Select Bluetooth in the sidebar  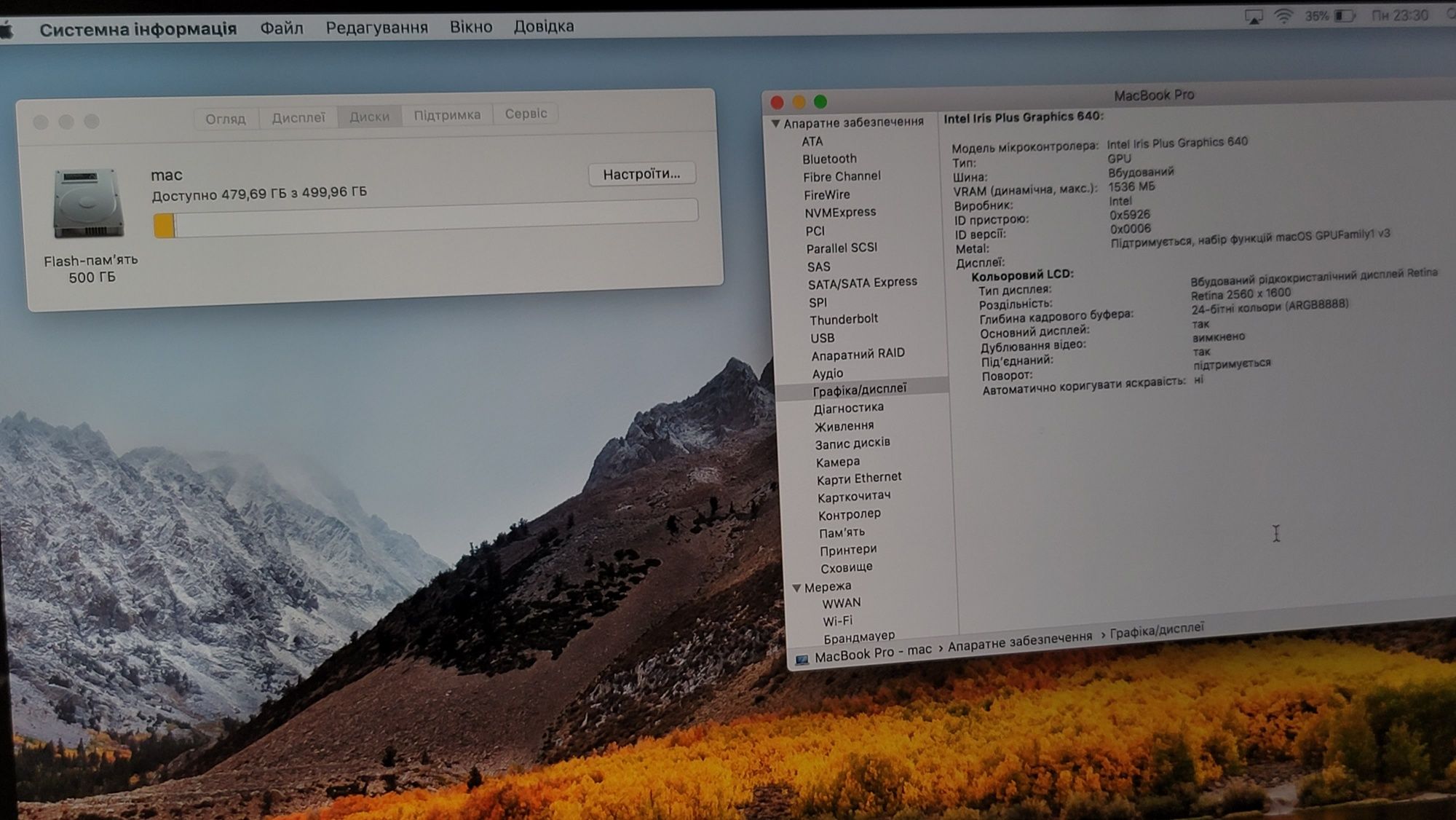(829, 159)
